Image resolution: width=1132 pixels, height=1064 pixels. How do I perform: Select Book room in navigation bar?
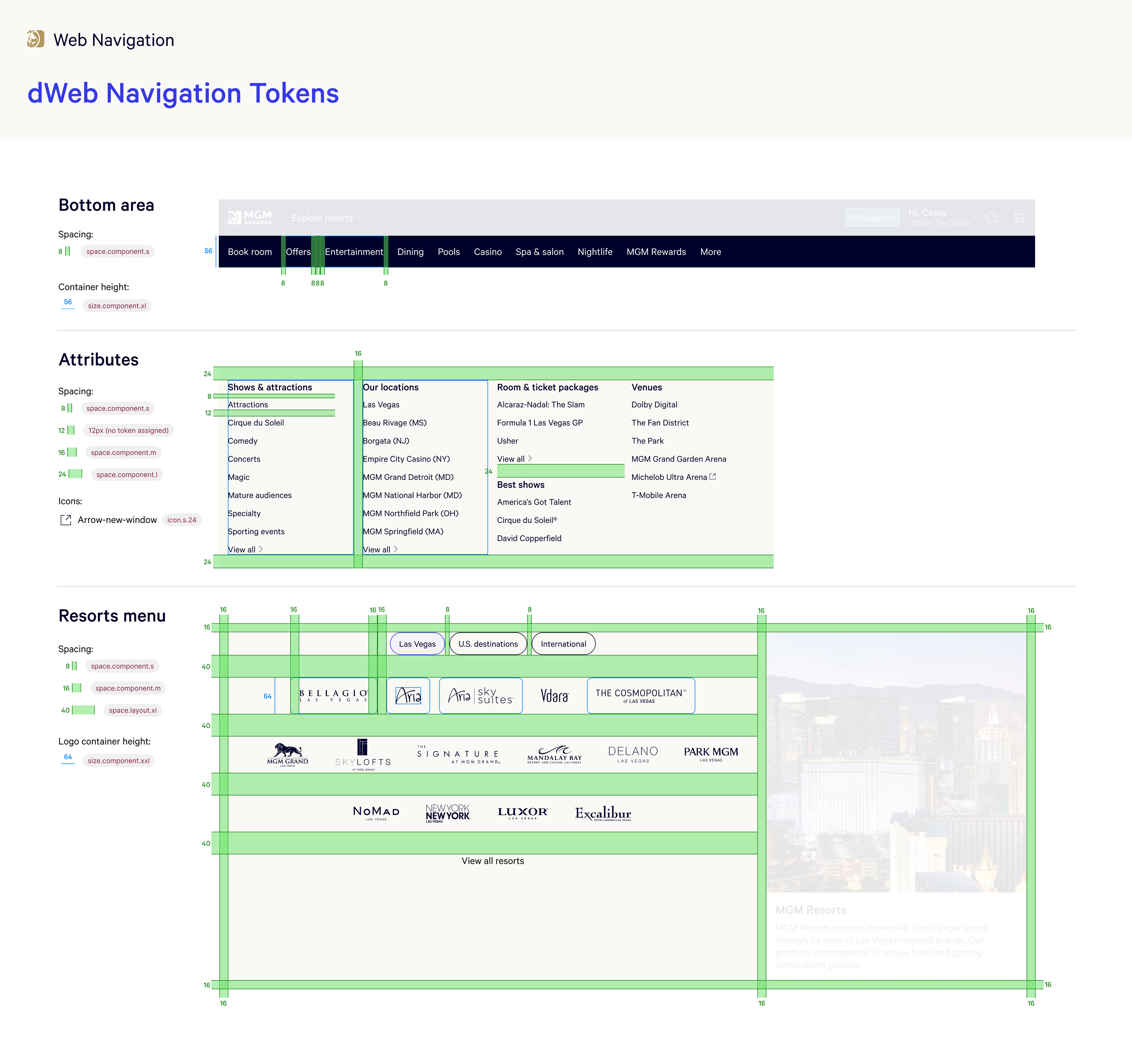[x=249, y=252]
